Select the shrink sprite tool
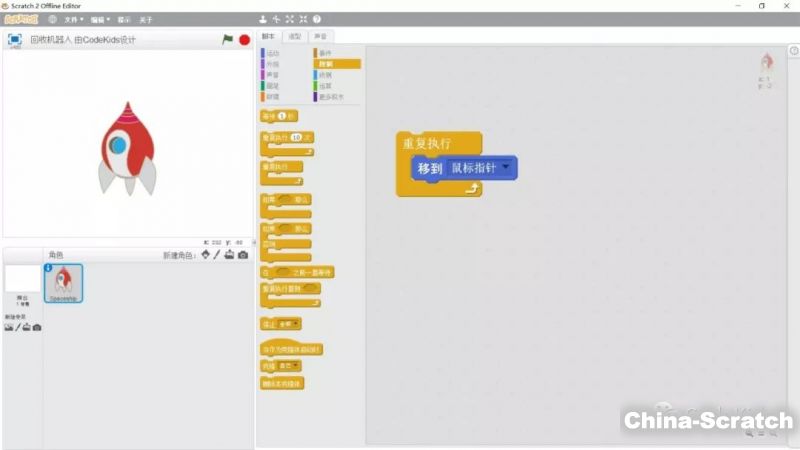 pos(303,19)
